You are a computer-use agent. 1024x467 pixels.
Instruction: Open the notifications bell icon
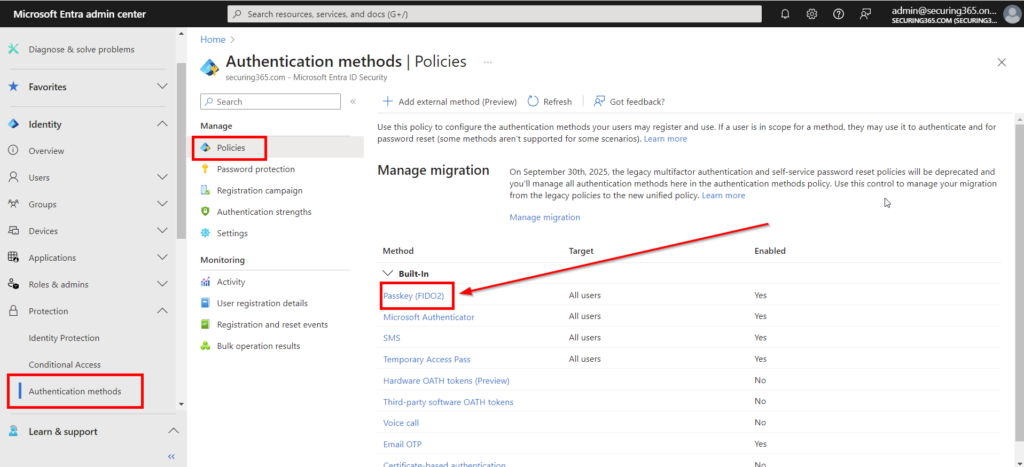(786, 14)
